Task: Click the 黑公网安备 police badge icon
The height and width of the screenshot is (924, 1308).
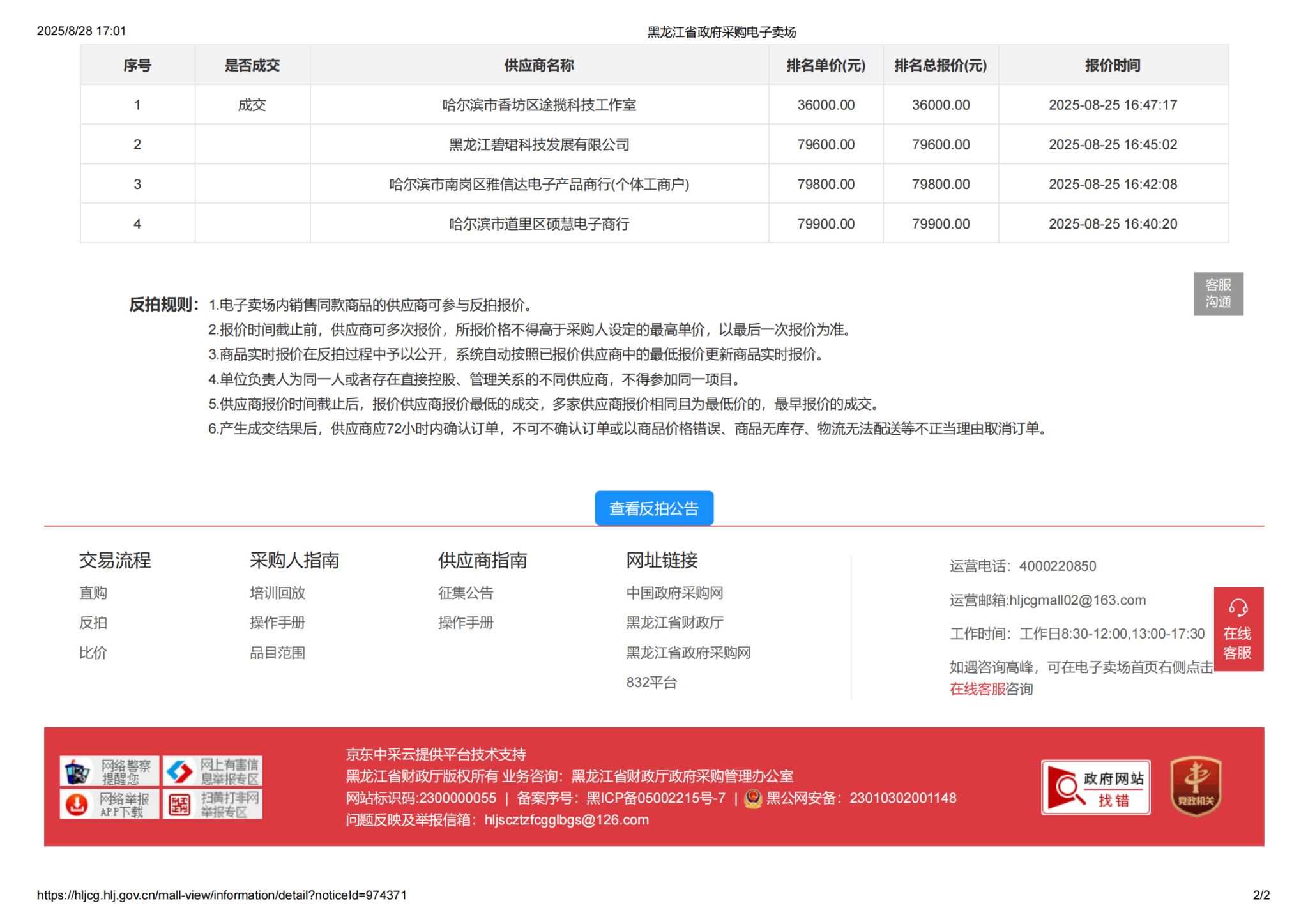Action: 753,798
